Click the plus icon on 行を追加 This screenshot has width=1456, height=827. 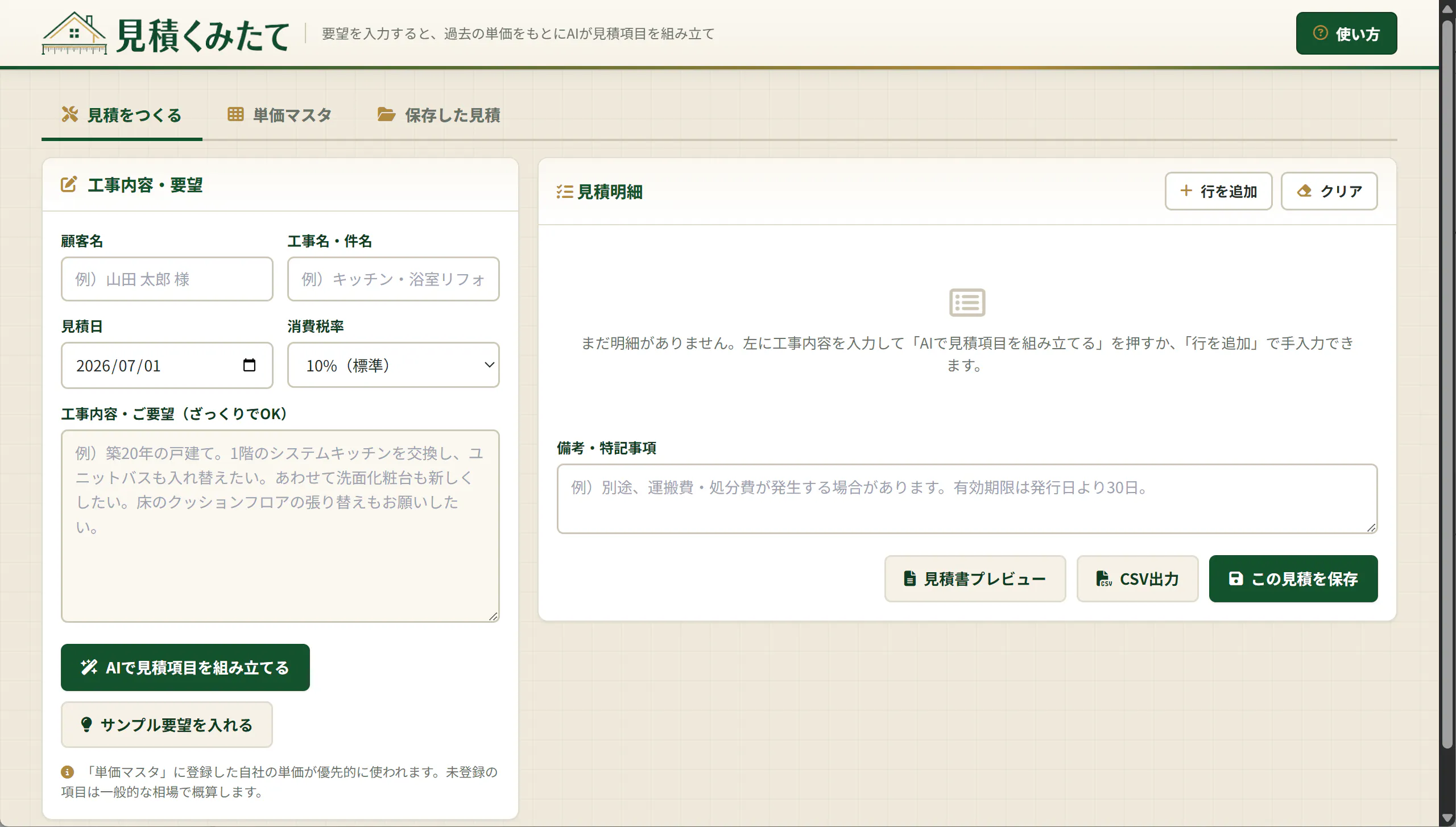coord(1186,191)
